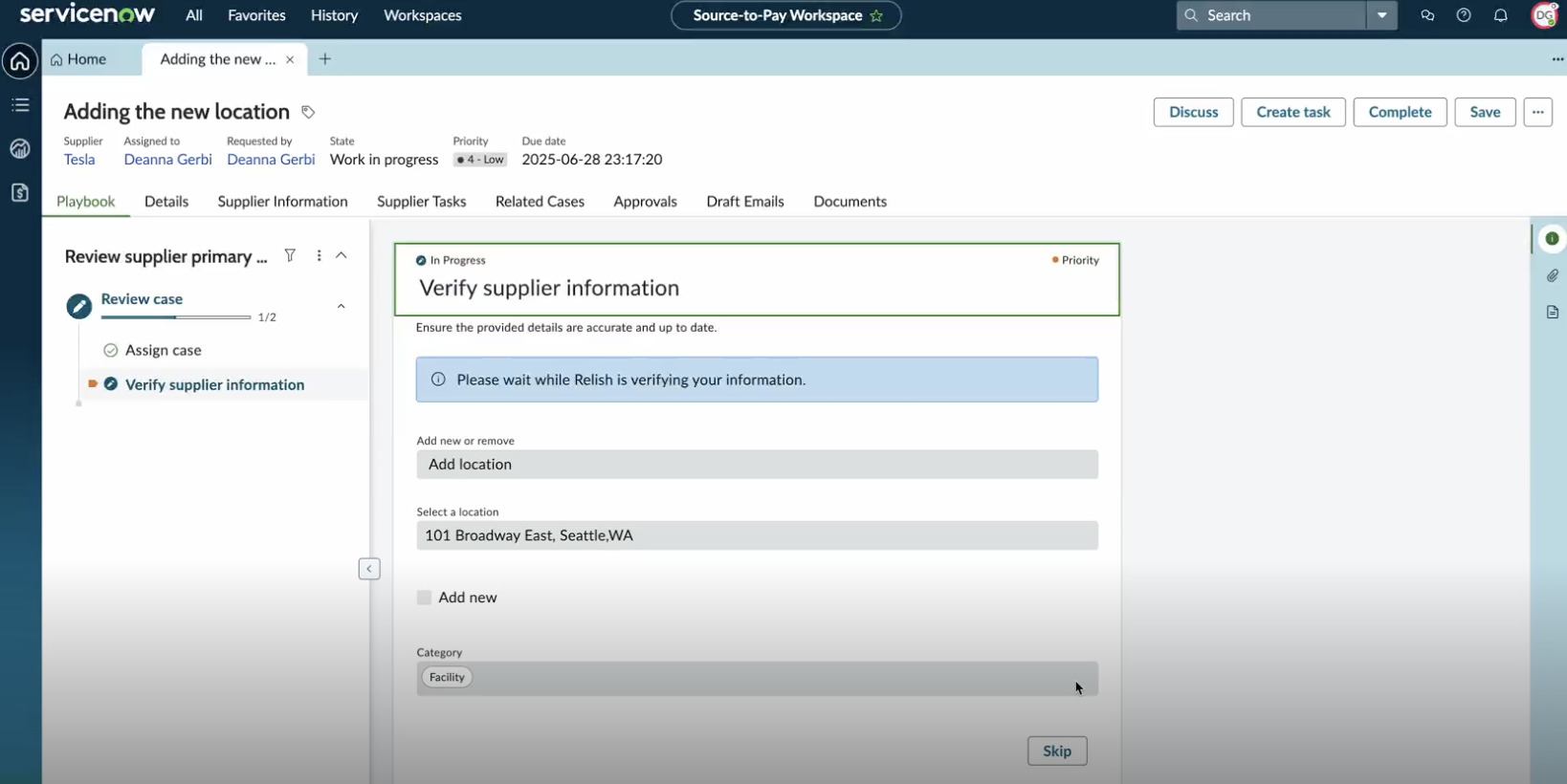
Task: Close the 'Adding the new...' tab
Action: [x=290, y=59]
